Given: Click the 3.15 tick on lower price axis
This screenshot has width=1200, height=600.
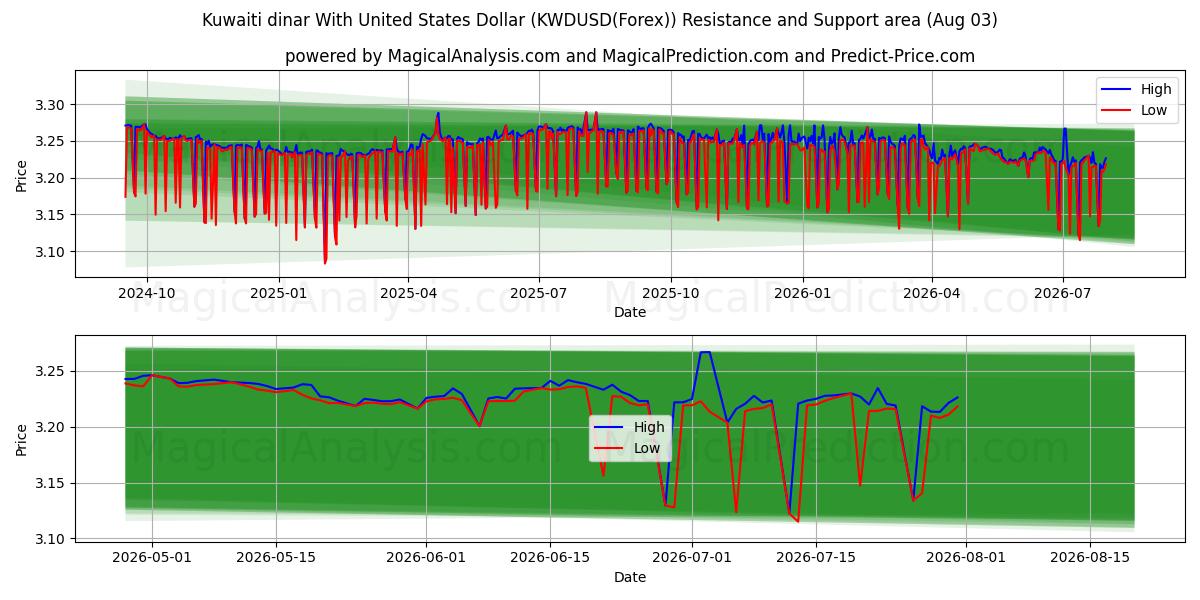Looking at the screenshot, I should click(52, 483).
